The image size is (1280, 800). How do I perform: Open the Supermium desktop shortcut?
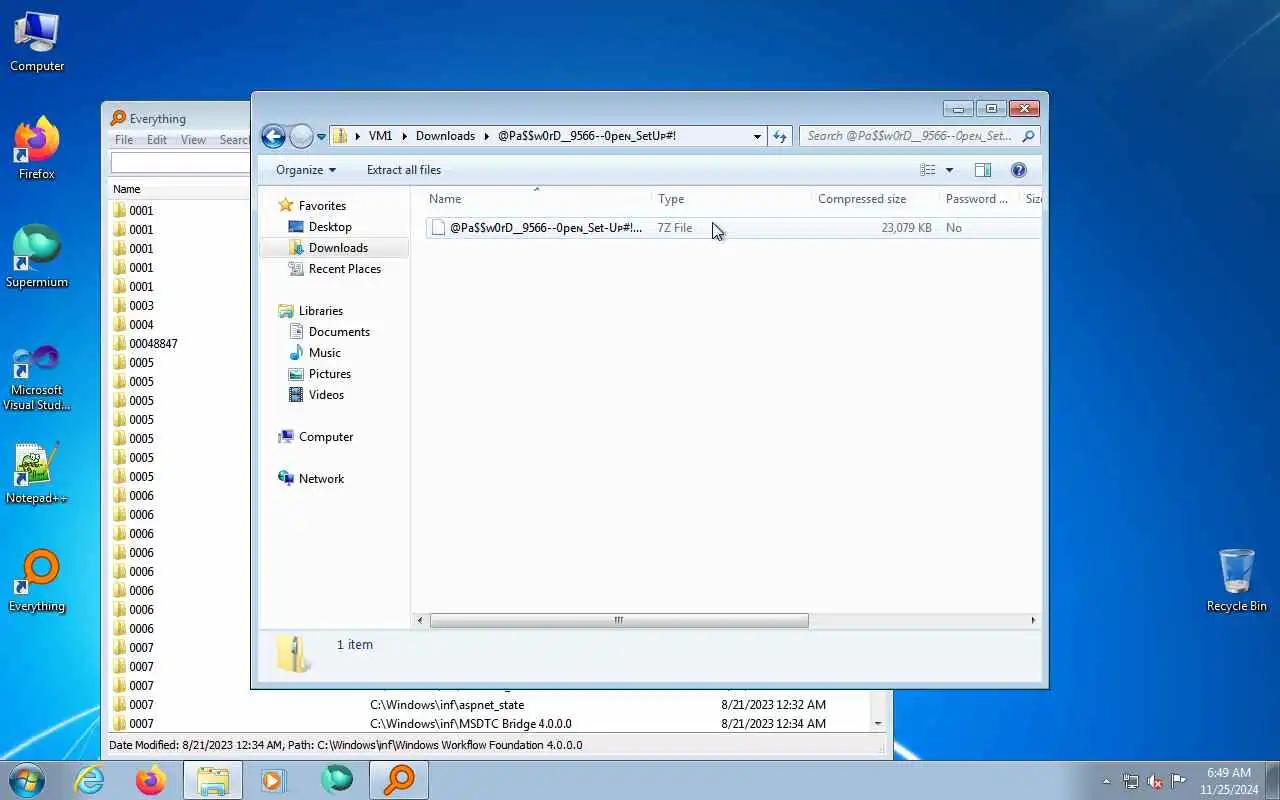(37, 257)
